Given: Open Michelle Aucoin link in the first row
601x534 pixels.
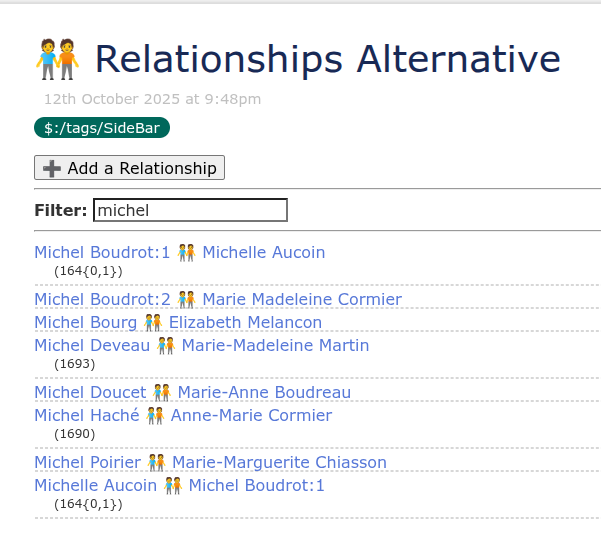Looking at the screenshot, I should pyautogui.click(x=263, y=252).
